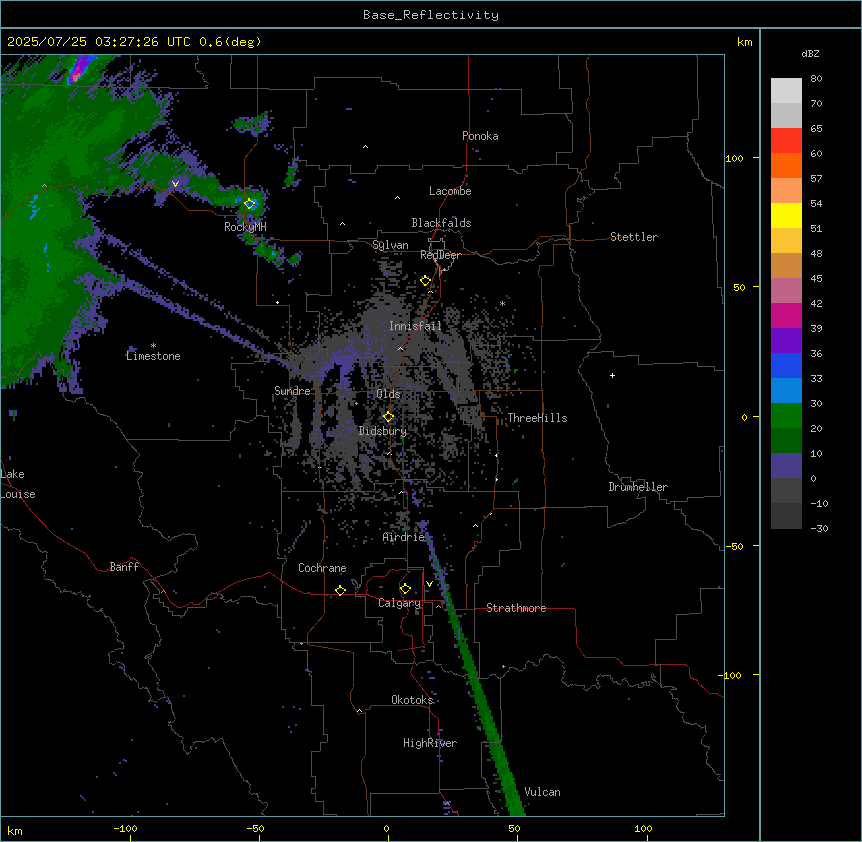
Task: Pick the magenta 39-42 dBZ legend swatch
Action: click(x=786, y=315)
